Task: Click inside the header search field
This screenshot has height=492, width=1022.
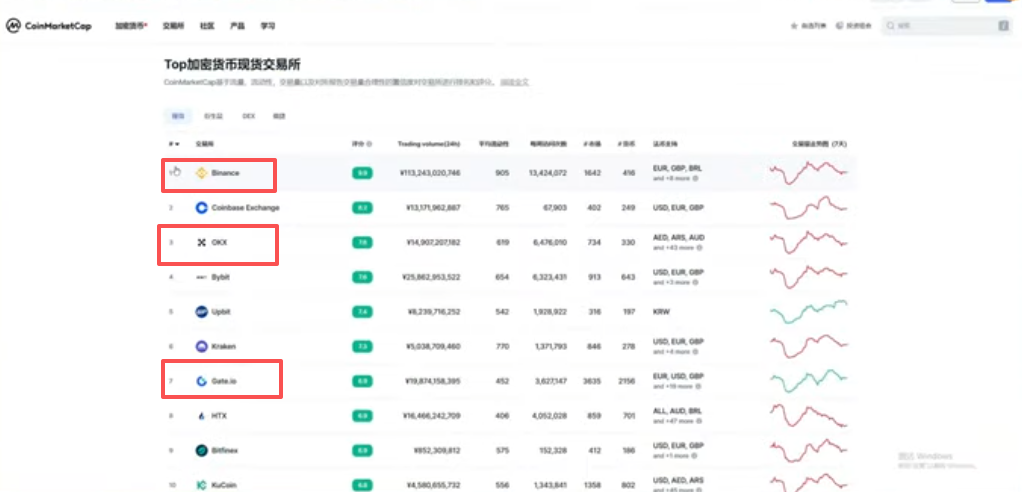Action: 947,26
